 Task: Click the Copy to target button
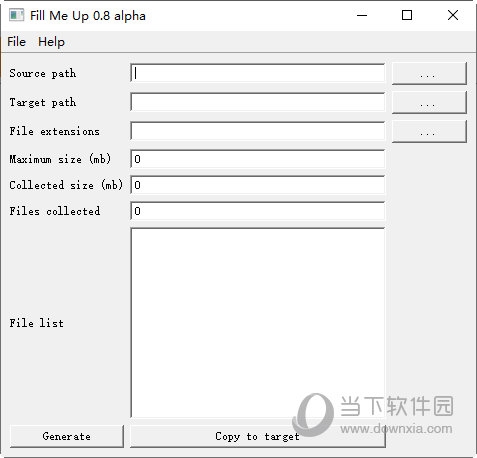tap(258, 436)
